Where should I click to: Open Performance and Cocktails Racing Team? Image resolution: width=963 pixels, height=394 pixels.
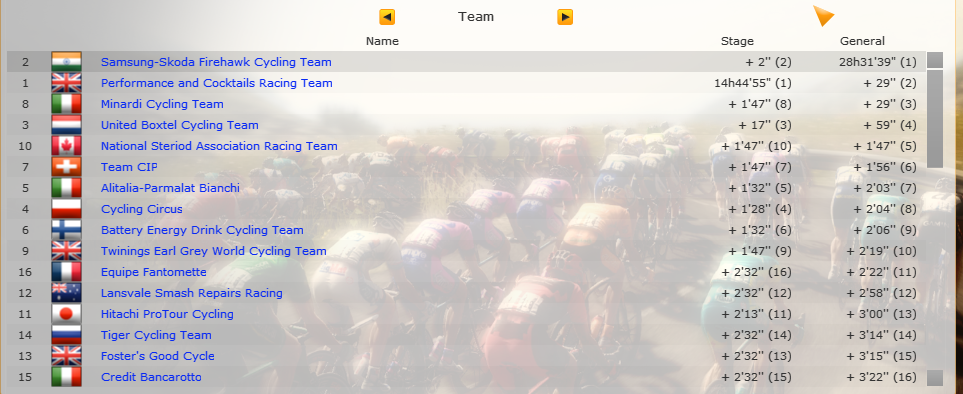217,83
